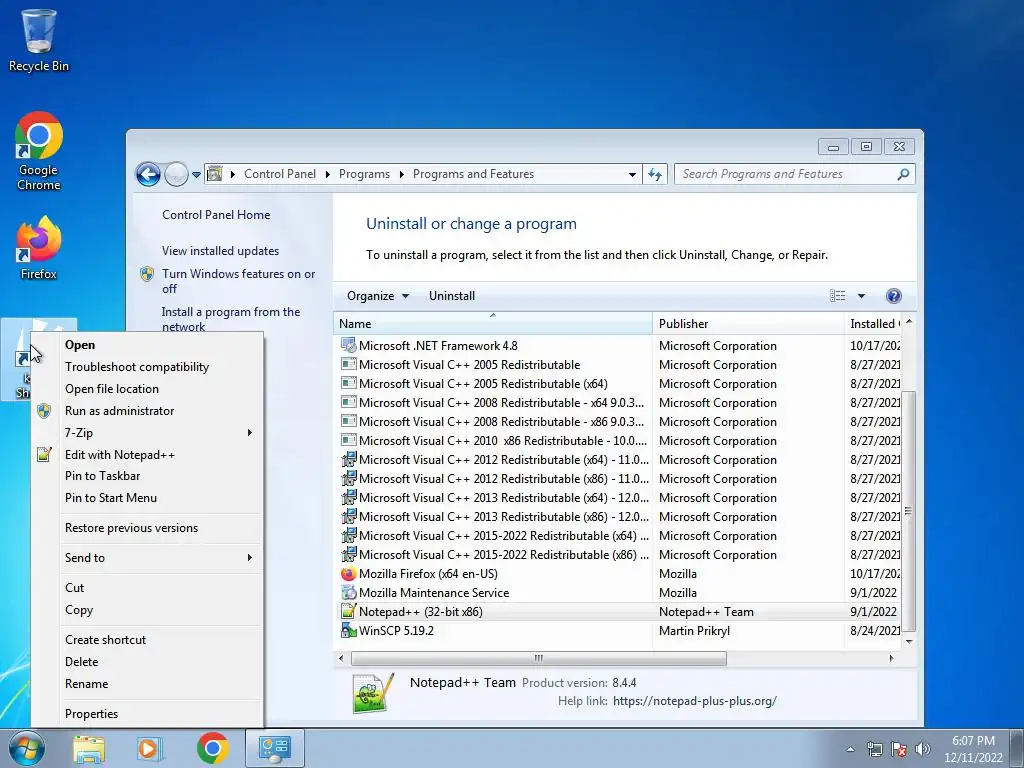This screenshot has height=768, width=1024.
Task: Click the horizontal scrollbar thumb
Action: 539,658
